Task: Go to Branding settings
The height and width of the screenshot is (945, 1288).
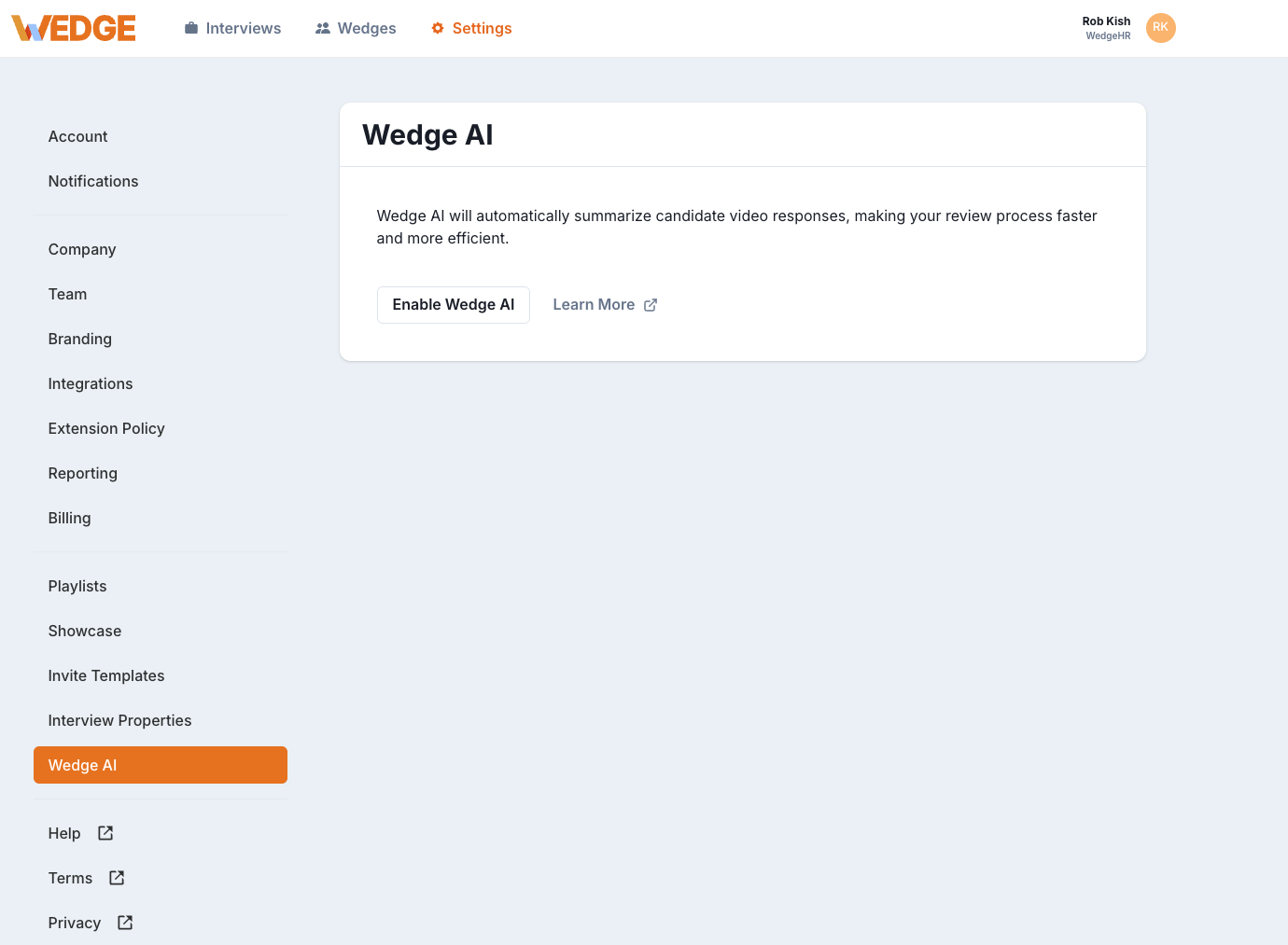Action: (x=161, y=339)
